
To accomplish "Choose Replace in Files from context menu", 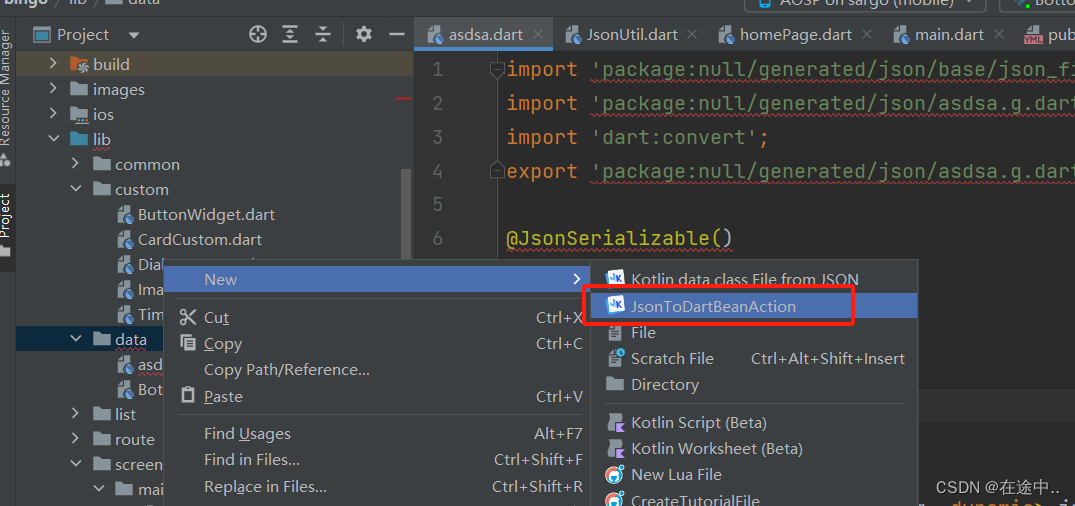I will [379, 487].
